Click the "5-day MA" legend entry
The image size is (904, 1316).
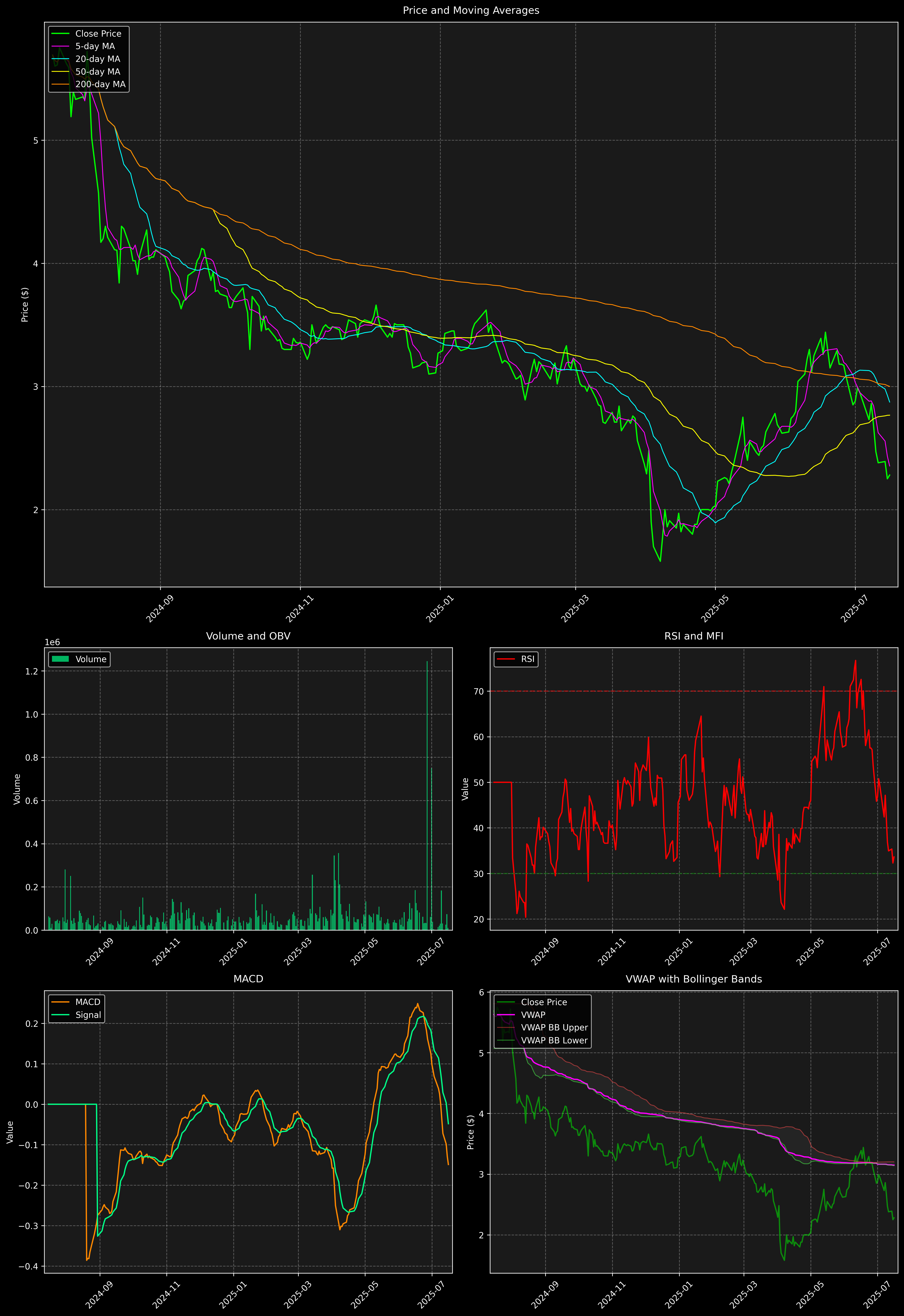tap(95, 47)
